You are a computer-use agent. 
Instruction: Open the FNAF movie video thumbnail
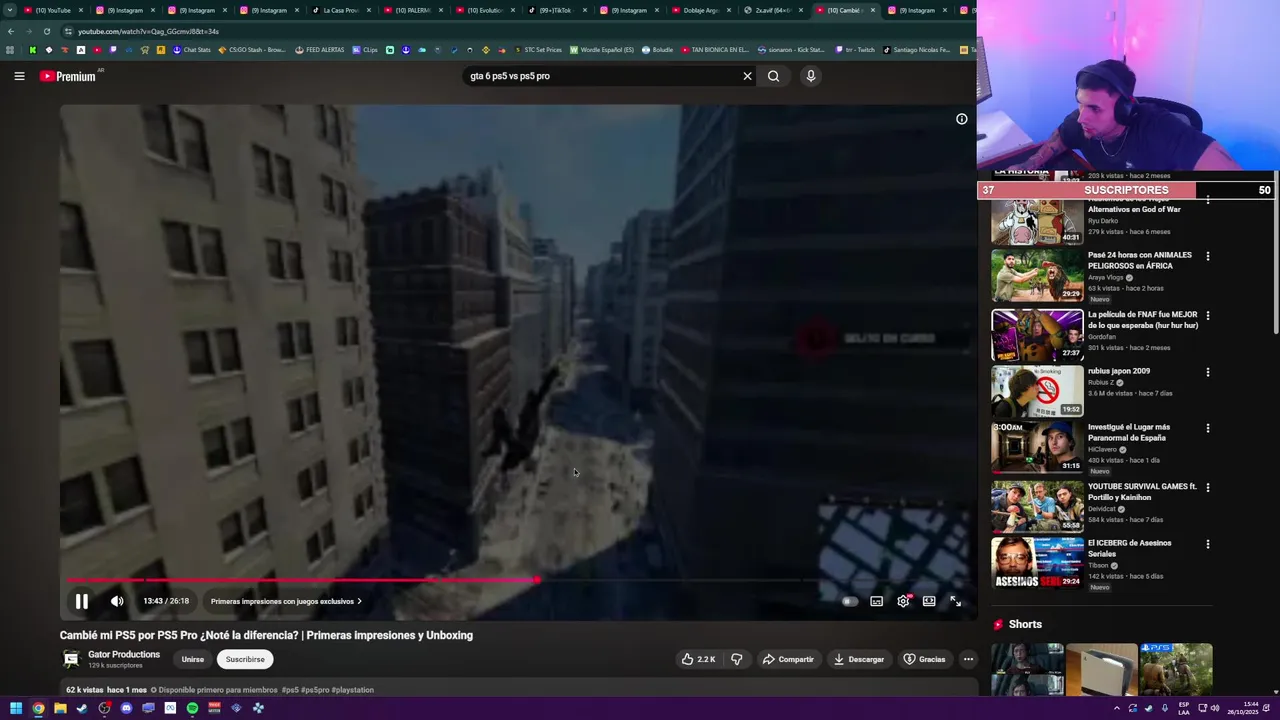pyautogui.click(x=1037, y=334)
